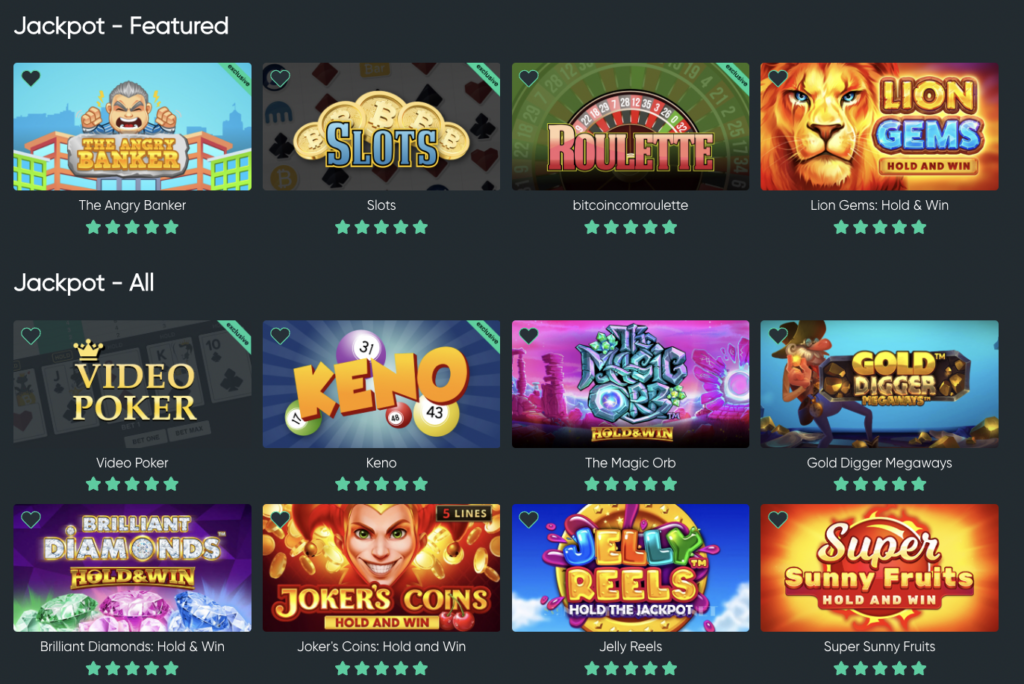
Task: Toggle favorite heart on Slots game
Action: click(x=280, y=78)
